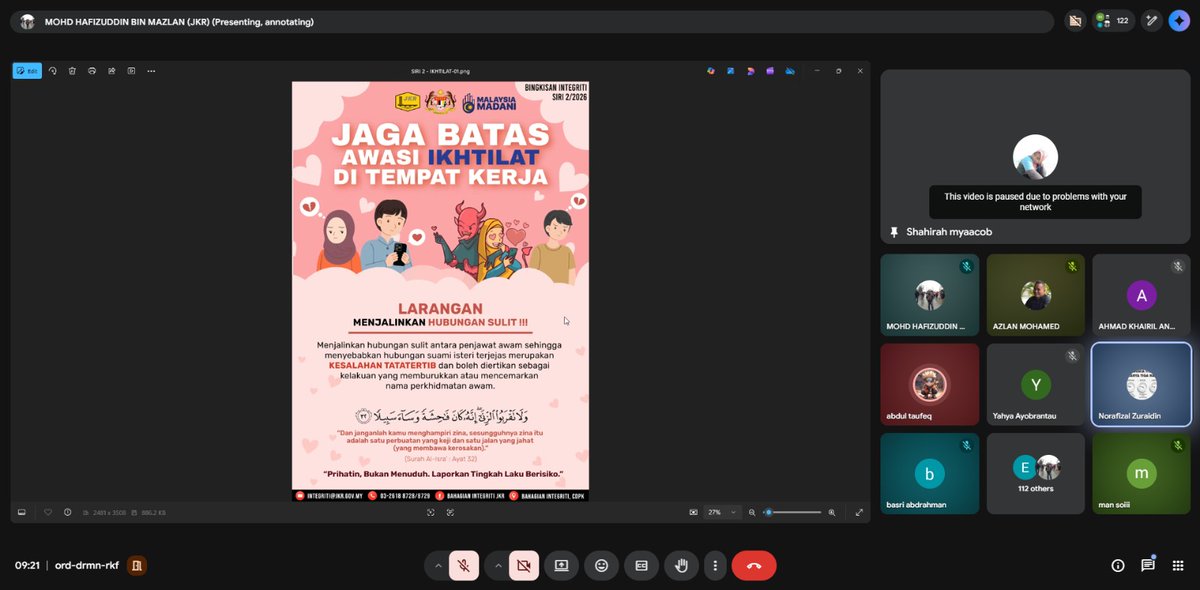Expand microphone audio settings arrow

(437, 566)
